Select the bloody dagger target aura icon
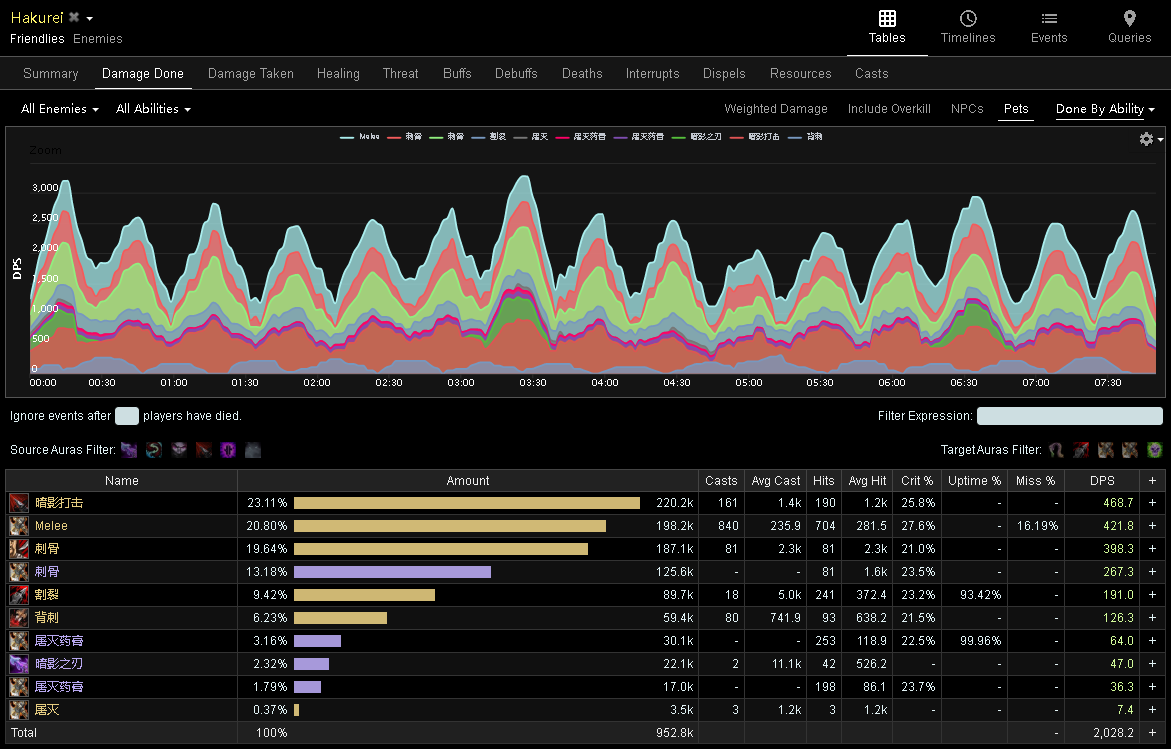Screen dimensions: 1171x749 [x=1081, y=450]
